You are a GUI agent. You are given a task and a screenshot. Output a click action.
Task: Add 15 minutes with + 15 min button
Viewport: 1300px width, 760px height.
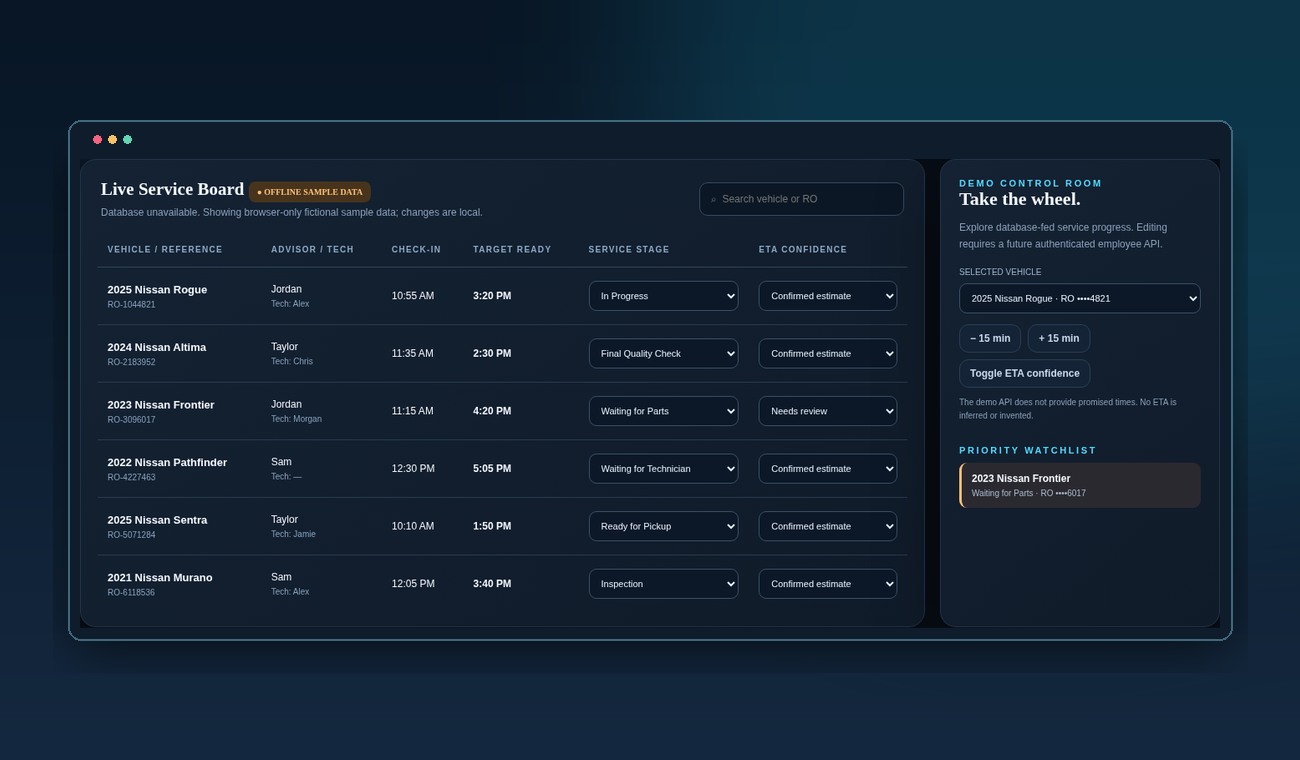pyautogui.click(x=1059, y=339)
